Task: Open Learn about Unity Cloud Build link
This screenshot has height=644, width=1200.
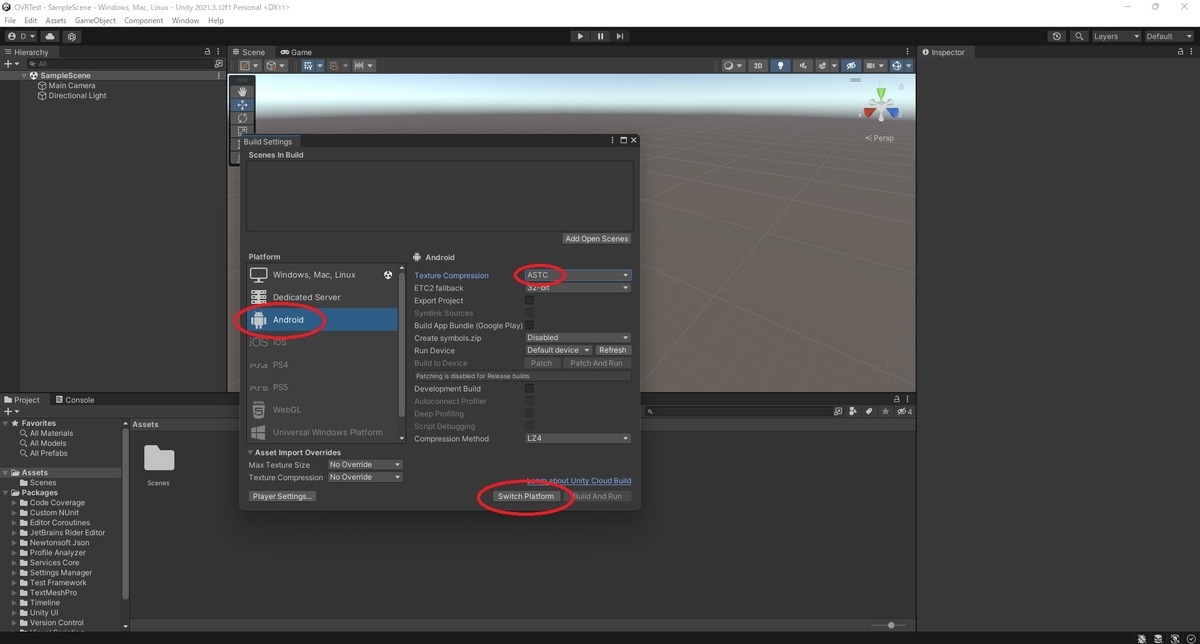Action: point(579,481)
